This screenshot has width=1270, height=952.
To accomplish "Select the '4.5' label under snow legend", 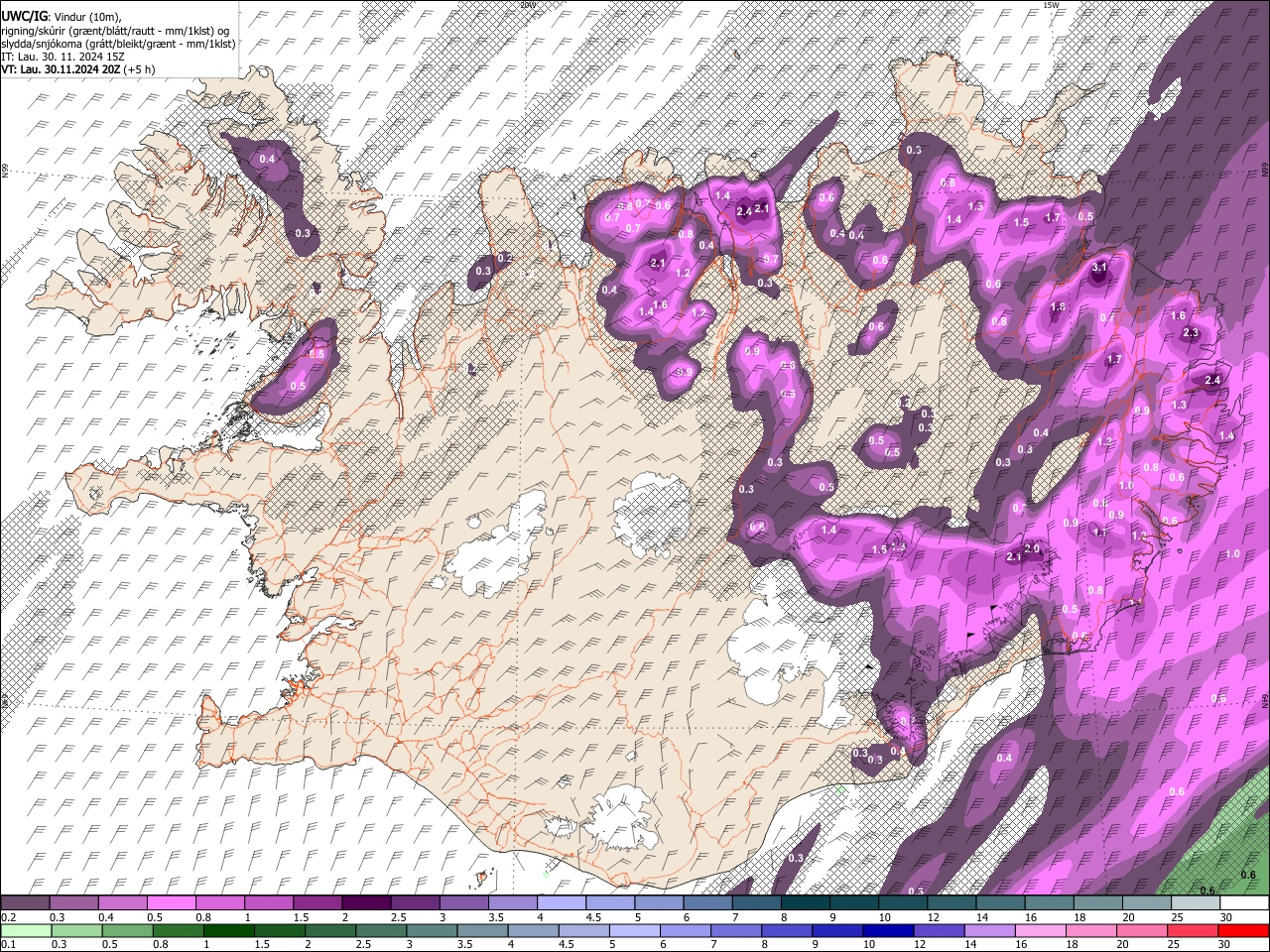I will pos(593,917).
